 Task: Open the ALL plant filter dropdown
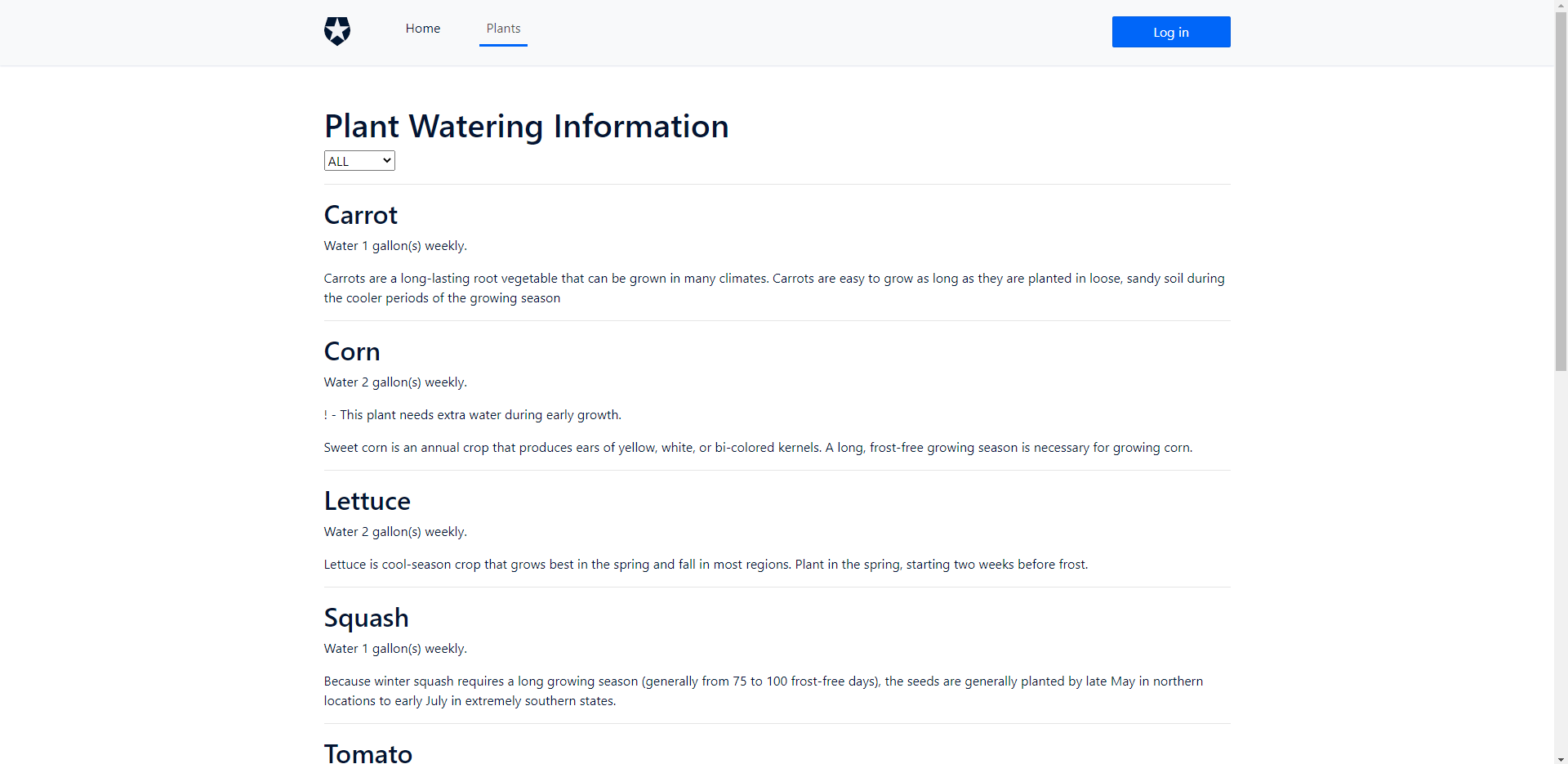[359, 161]
